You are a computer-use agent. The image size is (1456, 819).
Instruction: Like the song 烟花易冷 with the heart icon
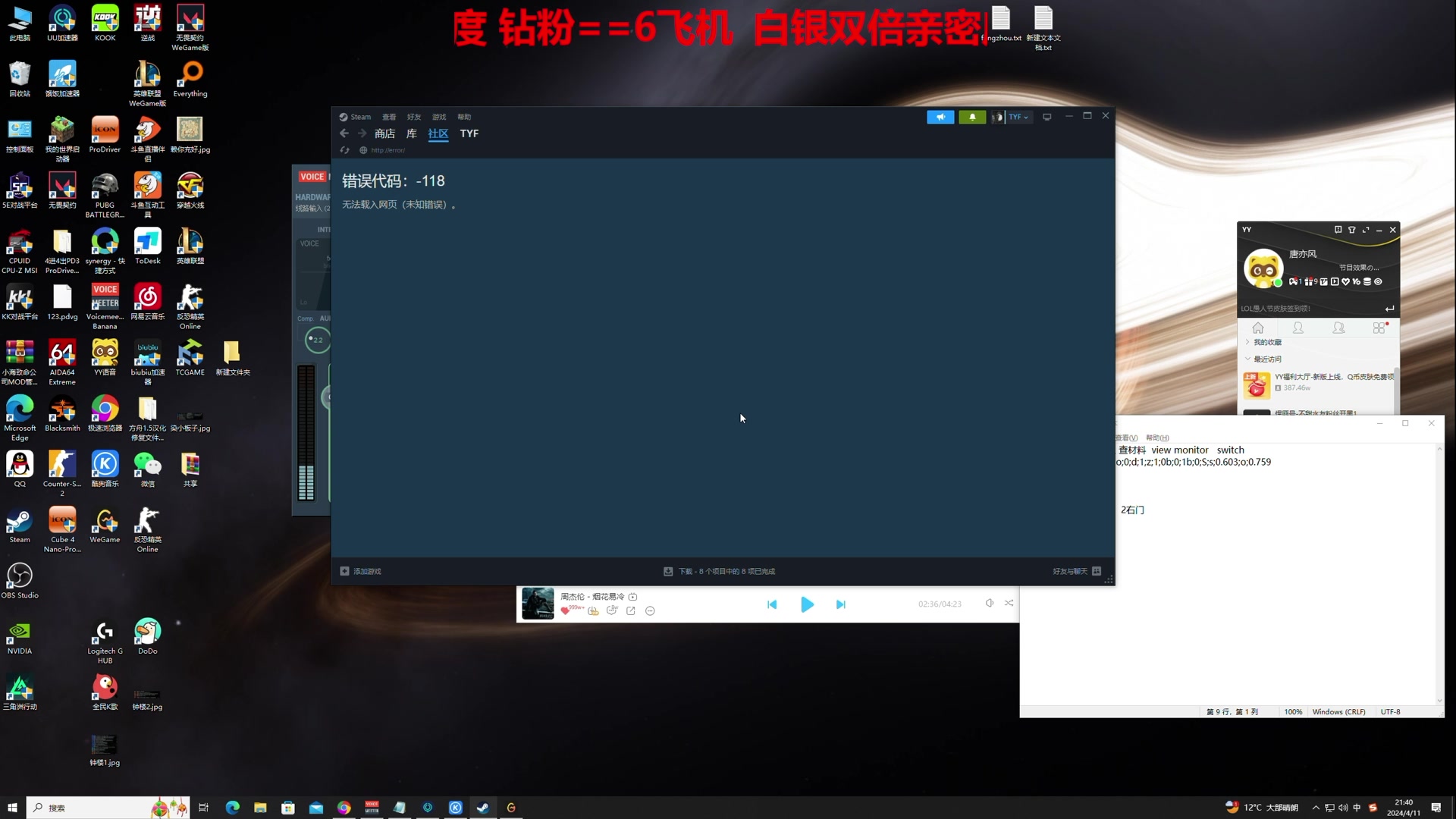click(x=565, y=610)
